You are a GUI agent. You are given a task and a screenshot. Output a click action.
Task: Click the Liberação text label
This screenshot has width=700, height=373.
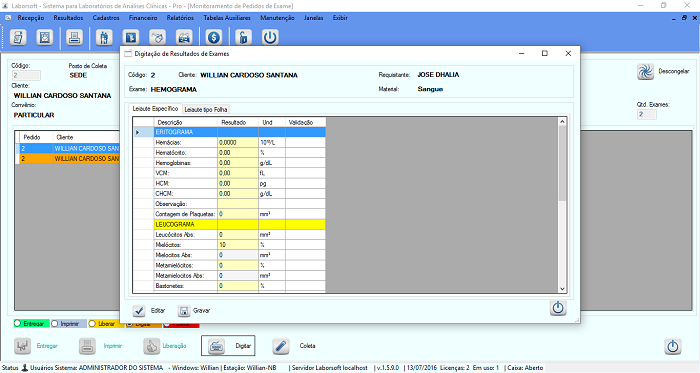point(174,346)
